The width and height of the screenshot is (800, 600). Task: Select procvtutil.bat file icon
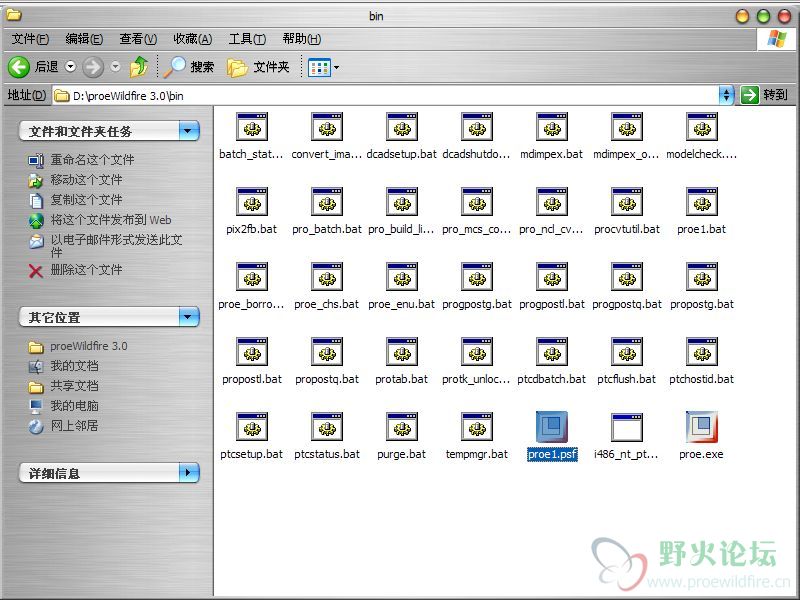[627, 202]
